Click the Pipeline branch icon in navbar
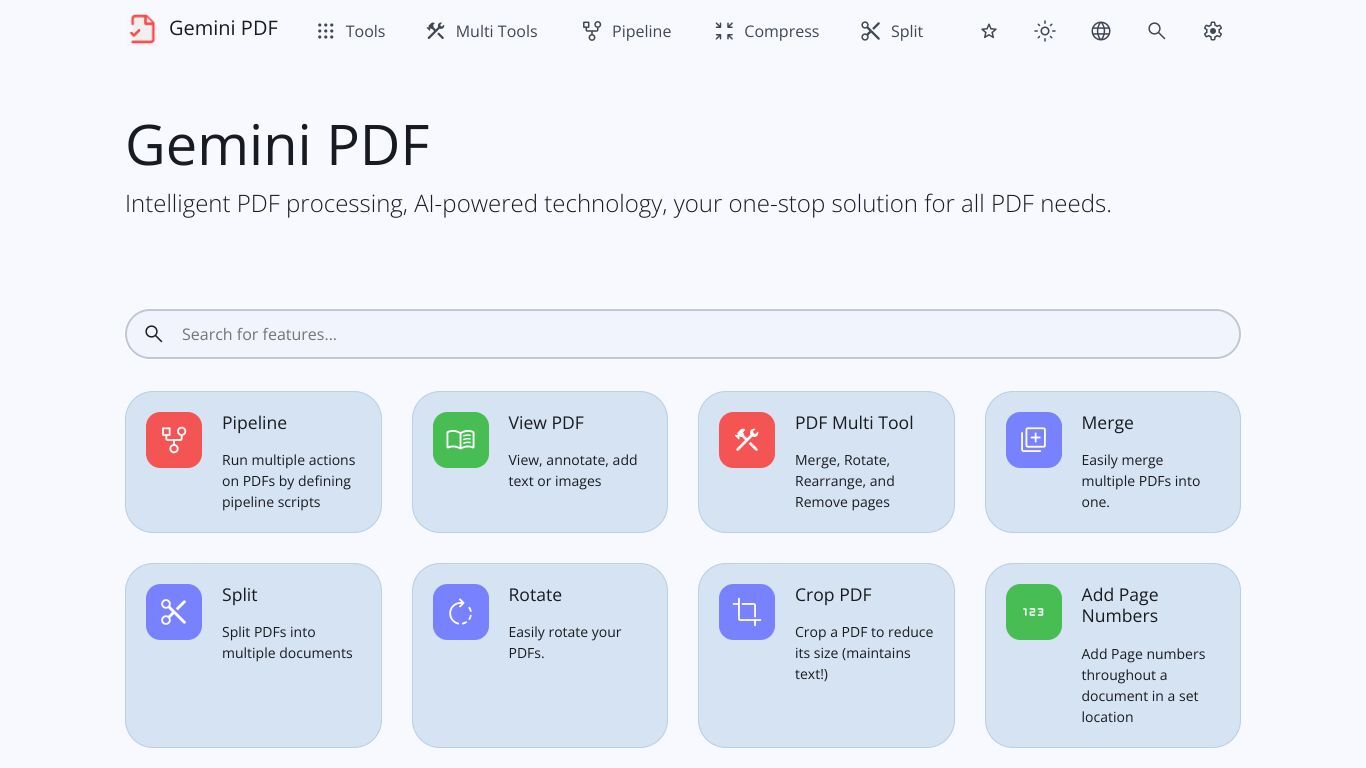 tap(592, 31)
